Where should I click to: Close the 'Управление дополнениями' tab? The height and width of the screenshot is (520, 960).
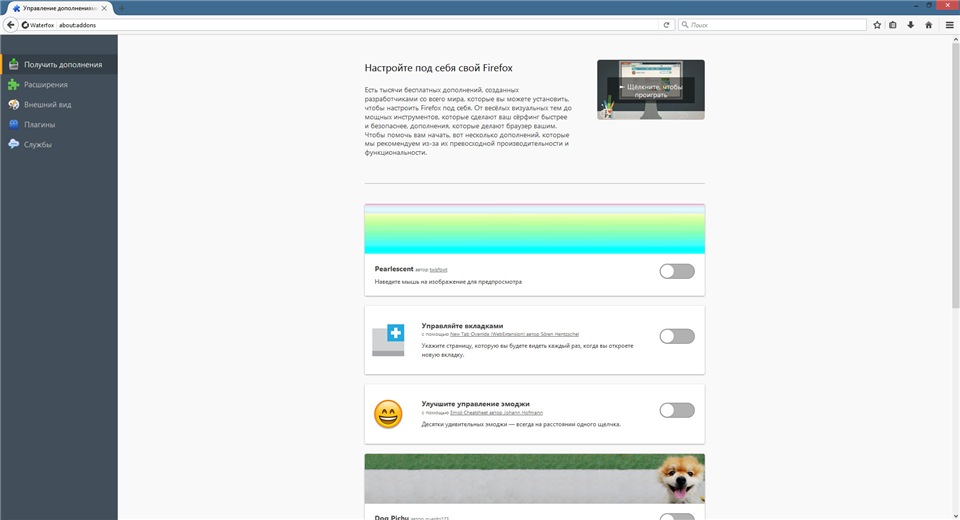click(x=104, y=8)
